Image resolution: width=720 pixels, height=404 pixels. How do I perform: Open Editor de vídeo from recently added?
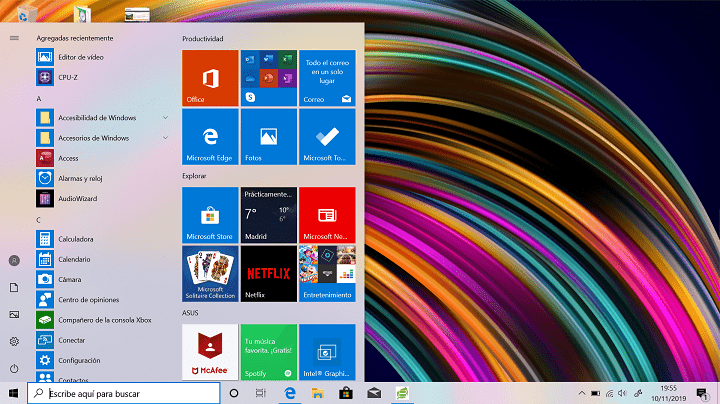pos(103,57)
